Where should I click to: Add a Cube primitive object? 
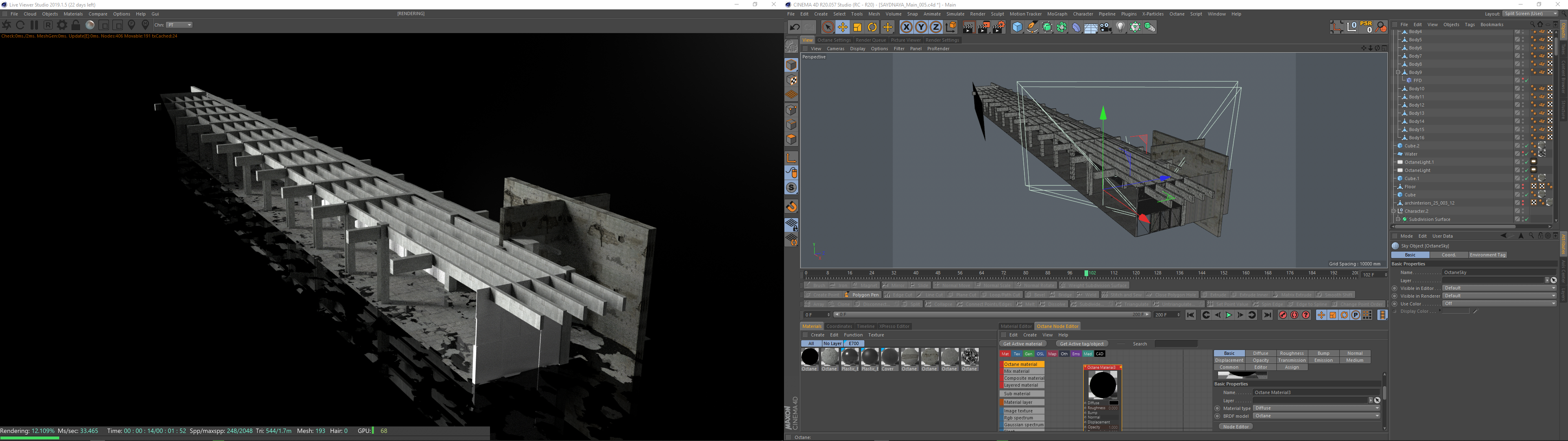tap(1017, 27)
